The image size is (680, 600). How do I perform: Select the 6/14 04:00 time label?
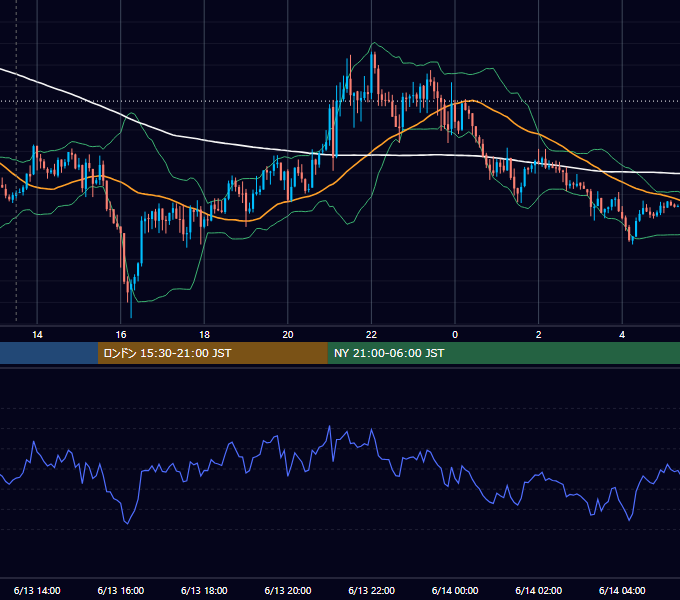pyautogui.click(x=622, y=590)
